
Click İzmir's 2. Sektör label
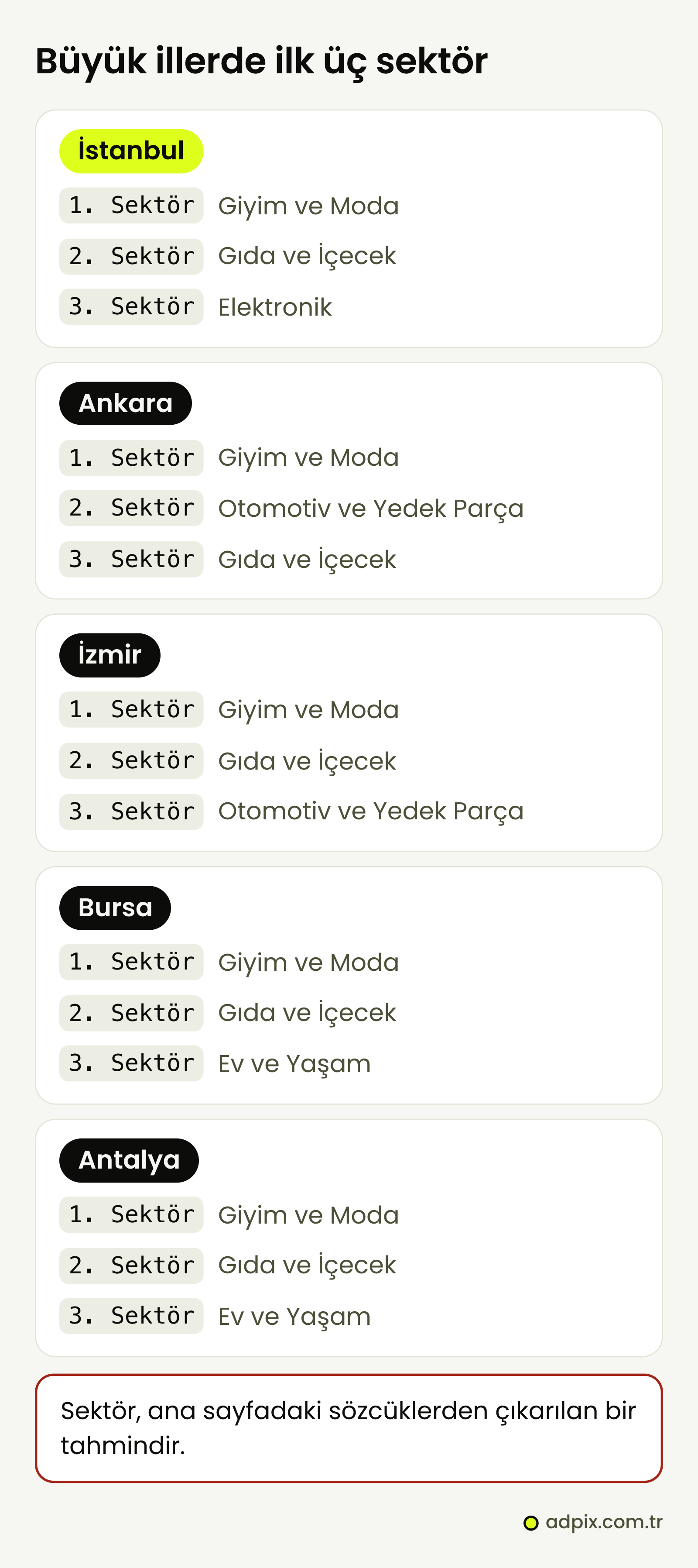(x=131, y=760)
